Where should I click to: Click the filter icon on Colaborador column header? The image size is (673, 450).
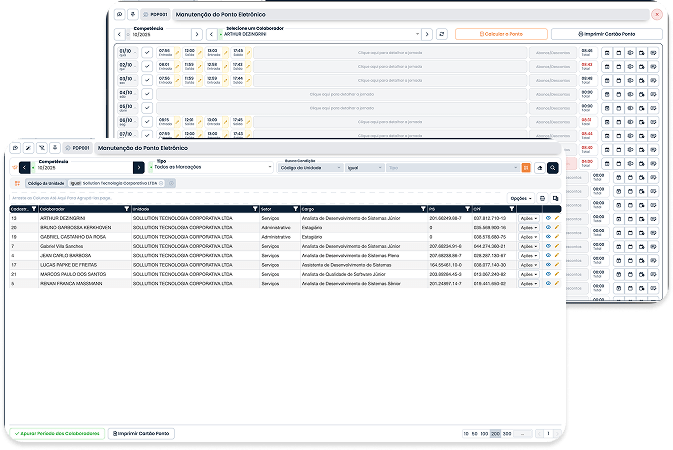(x=126, y=208)
